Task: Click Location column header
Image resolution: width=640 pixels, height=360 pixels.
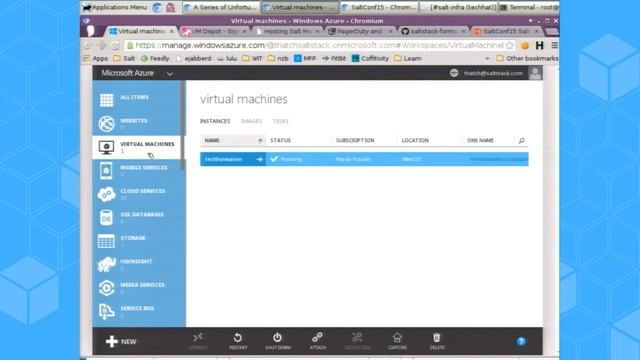Action: tap(415, 140)
